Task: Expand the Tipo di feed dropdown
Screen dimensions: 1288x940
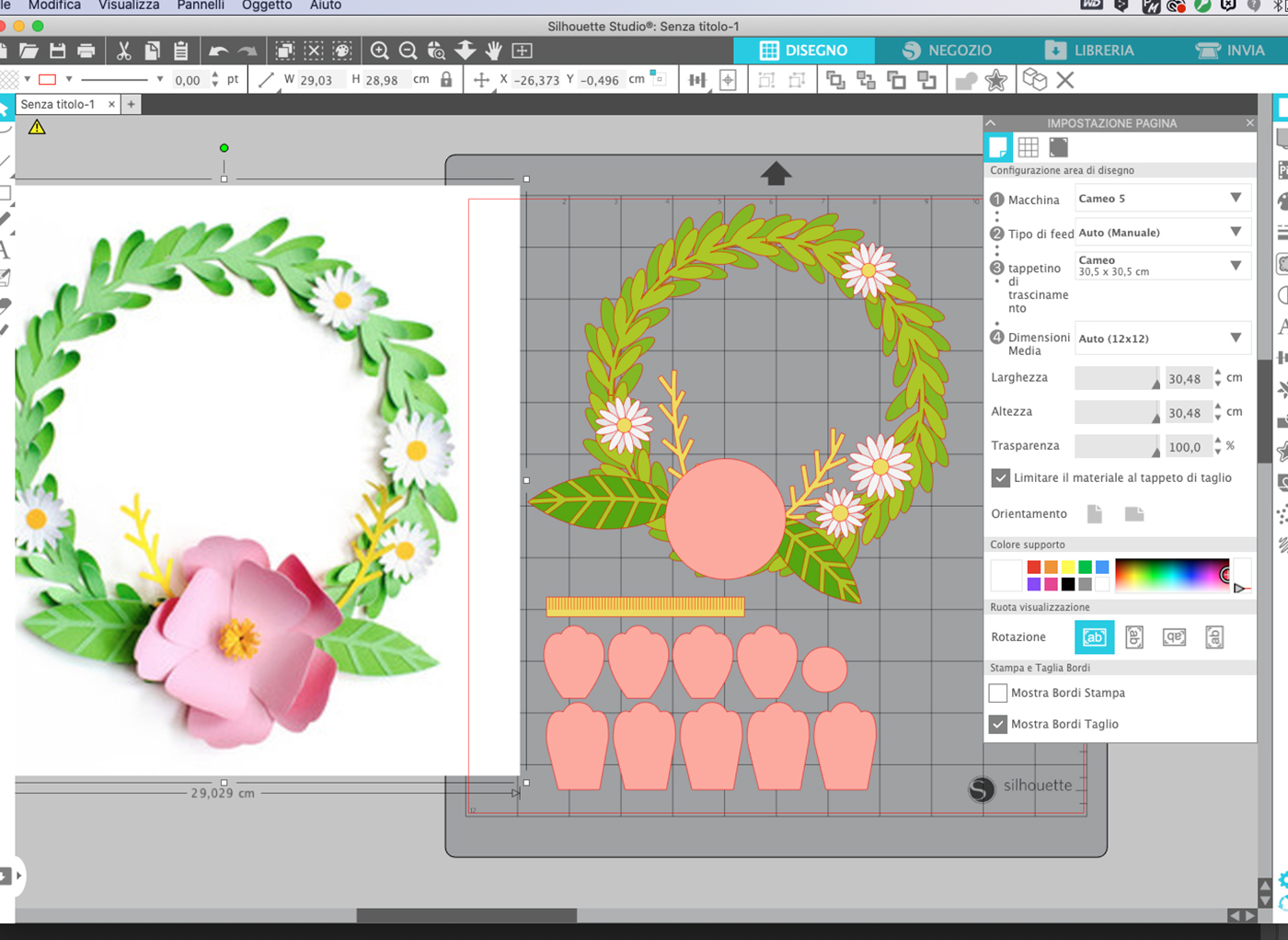Action: (x=1162, y=233)
